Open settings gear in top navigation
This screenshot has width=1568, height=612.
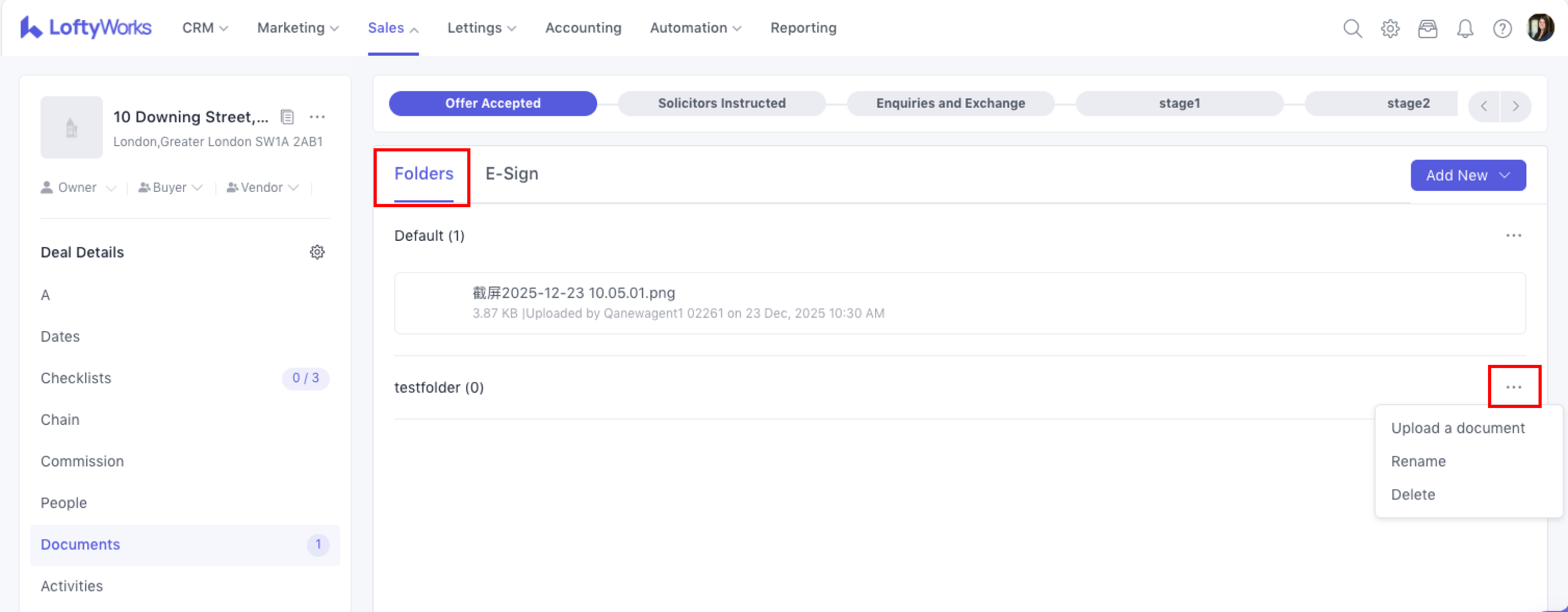tap(1390, 28)
